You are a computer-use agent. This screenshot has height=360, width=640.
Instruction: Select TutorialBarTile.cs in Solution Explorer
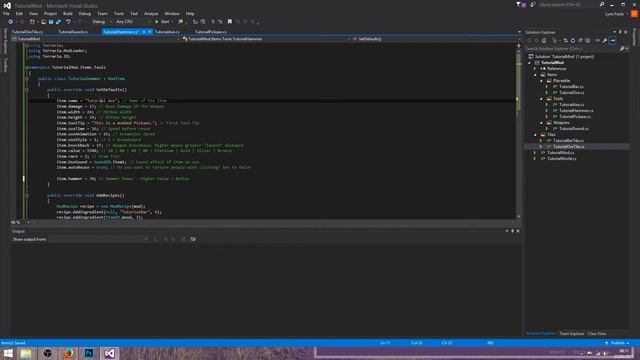568,140
